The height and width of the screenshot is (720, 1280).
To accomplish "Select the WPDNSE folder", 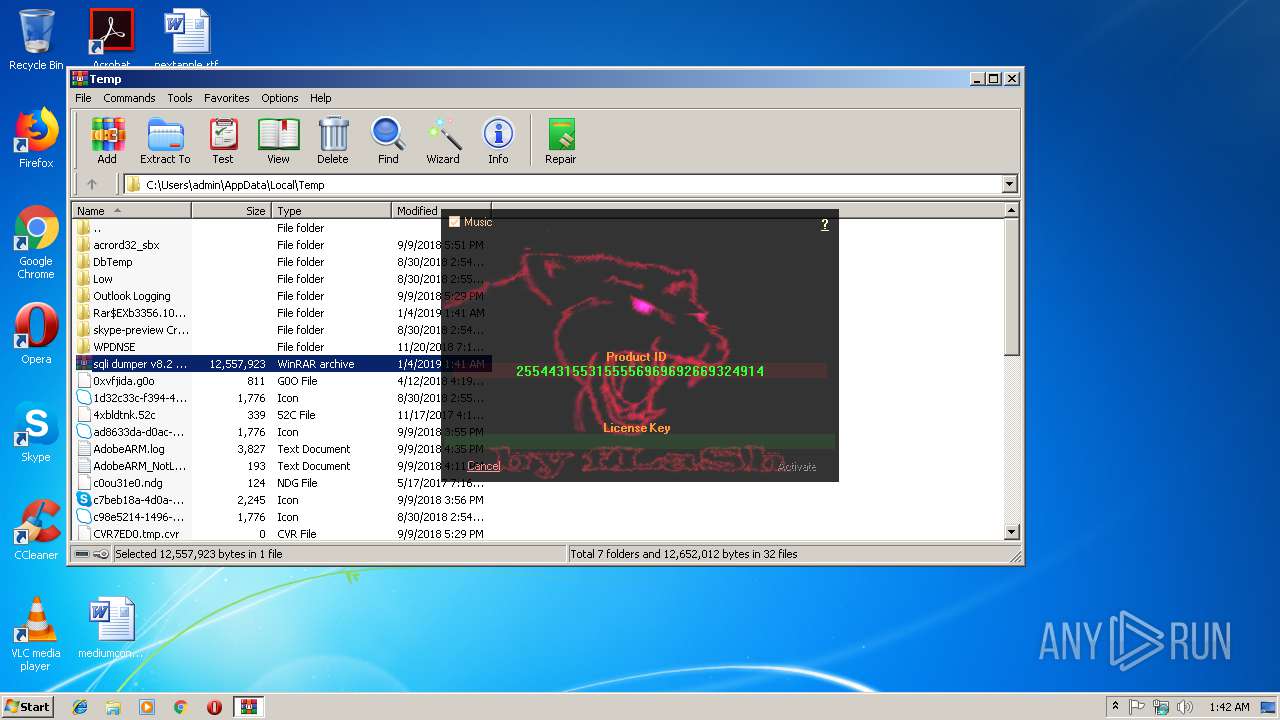I will pyautogui.click(x=114, y=347).
